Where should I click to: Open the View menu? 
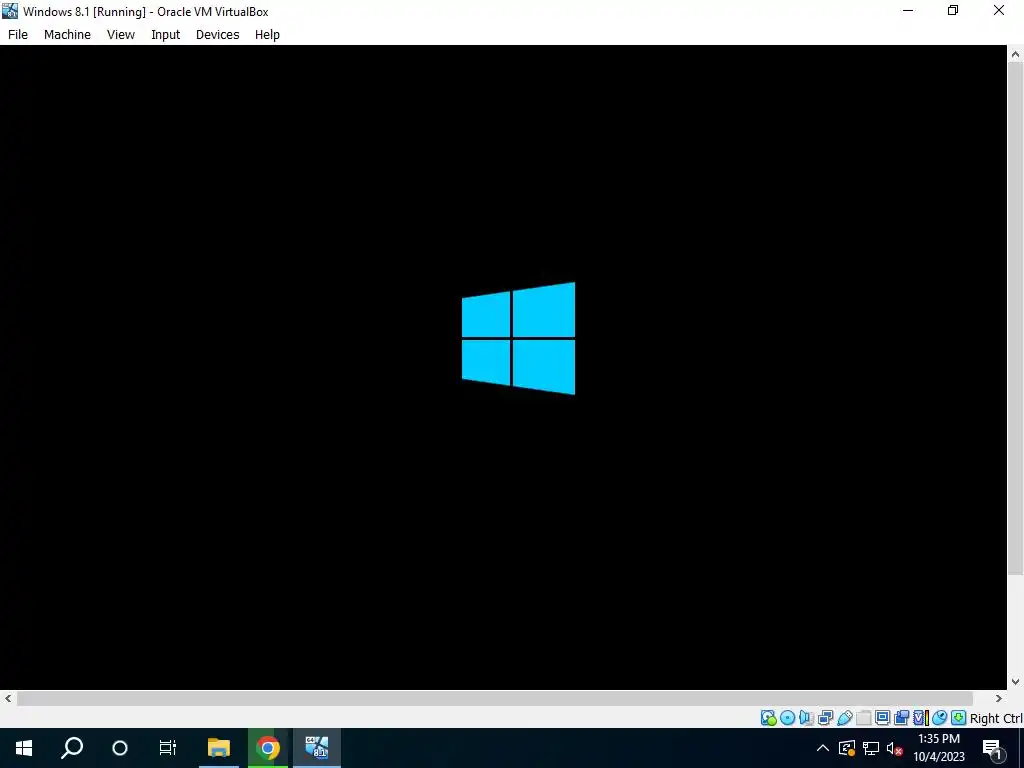121,35
